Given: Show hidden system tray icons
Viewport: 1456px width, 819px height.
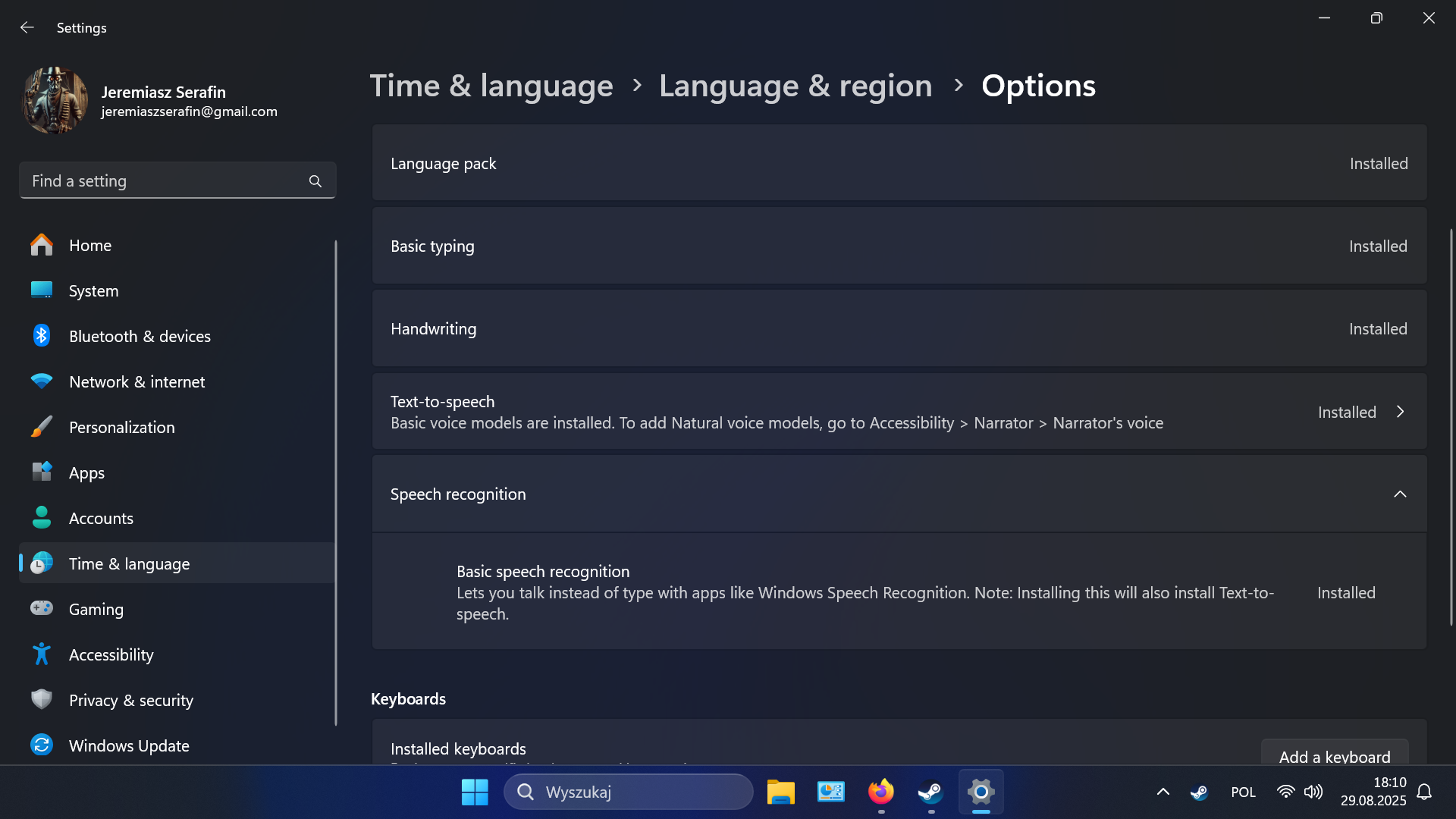Looking at the screenshot, I should (x=1163, y=792).
